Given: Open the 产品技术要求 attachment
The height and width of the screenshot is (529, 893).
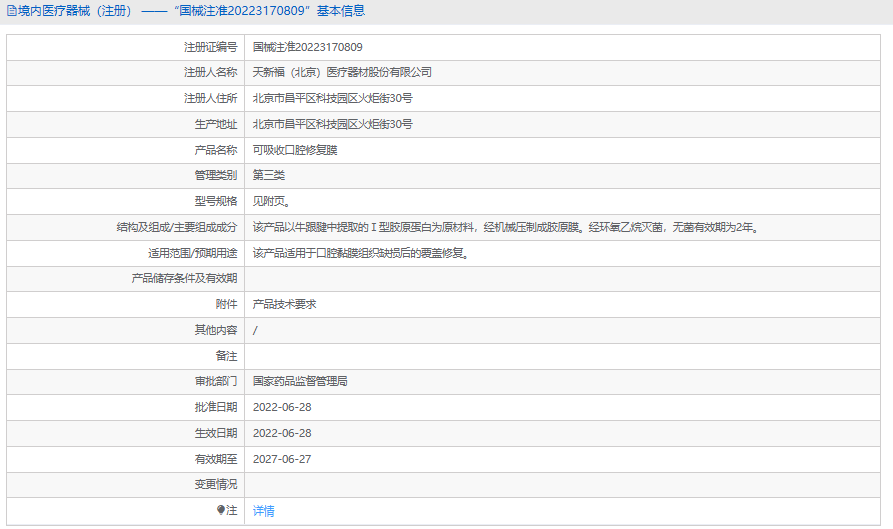Looking at the screenshot, I should (285, 304).
